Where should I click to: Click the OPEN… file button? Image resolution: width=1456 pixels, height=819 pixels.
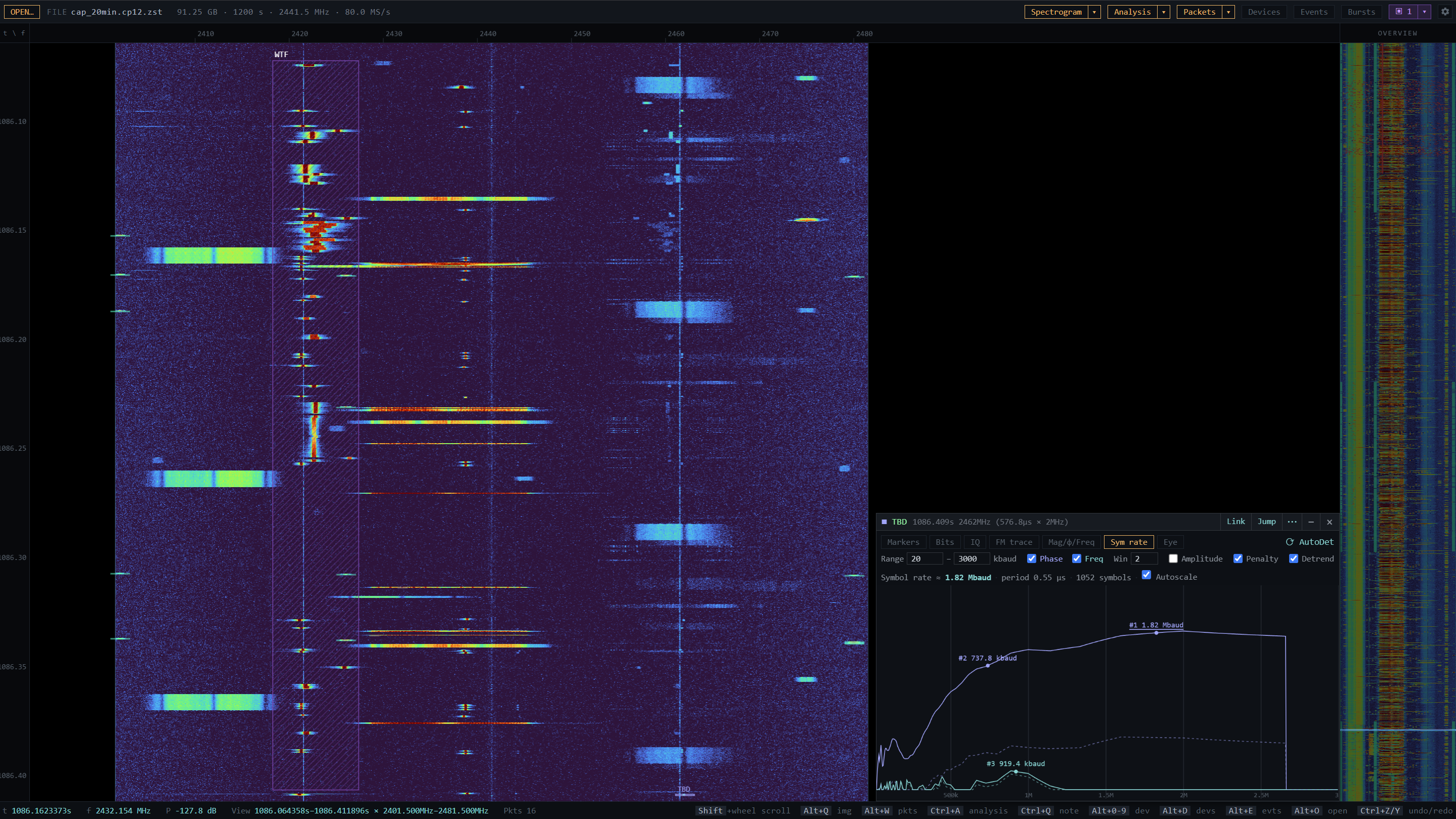(x=22, y=12)
